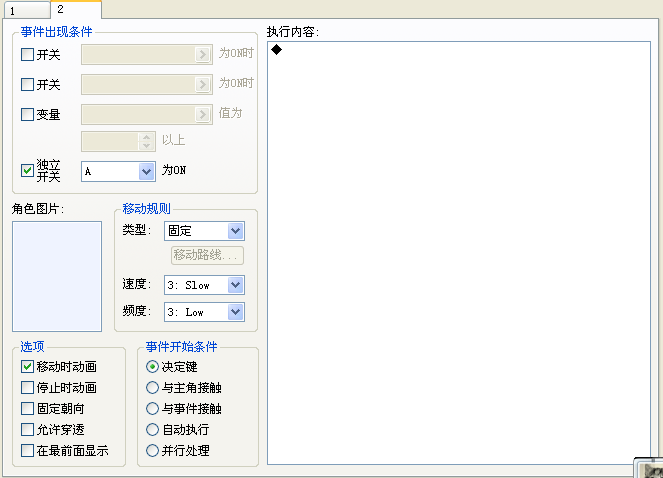Open the 频度 3: Low dropdown
This screenshot has height=478, width=663.
point(204,312)
